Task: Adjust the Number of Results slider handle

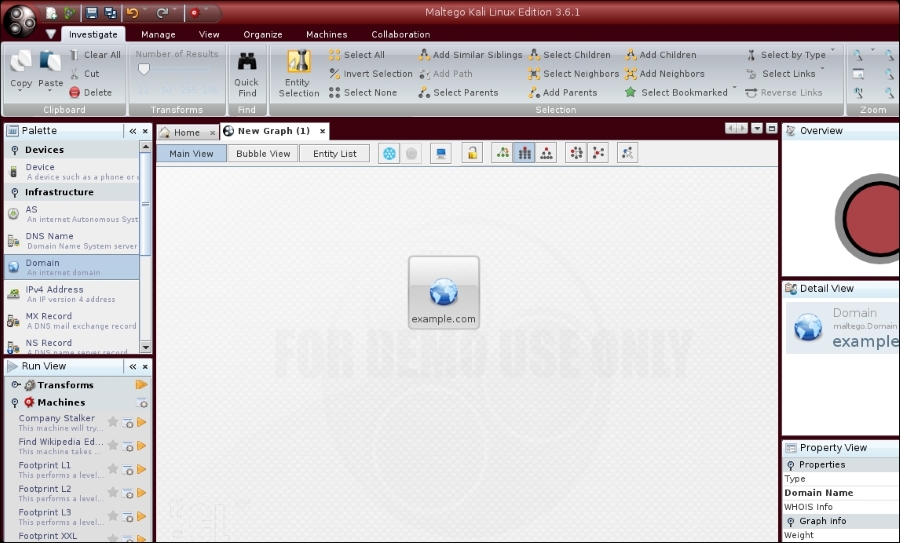Action: pyautogui.click(x=143, y=69)
